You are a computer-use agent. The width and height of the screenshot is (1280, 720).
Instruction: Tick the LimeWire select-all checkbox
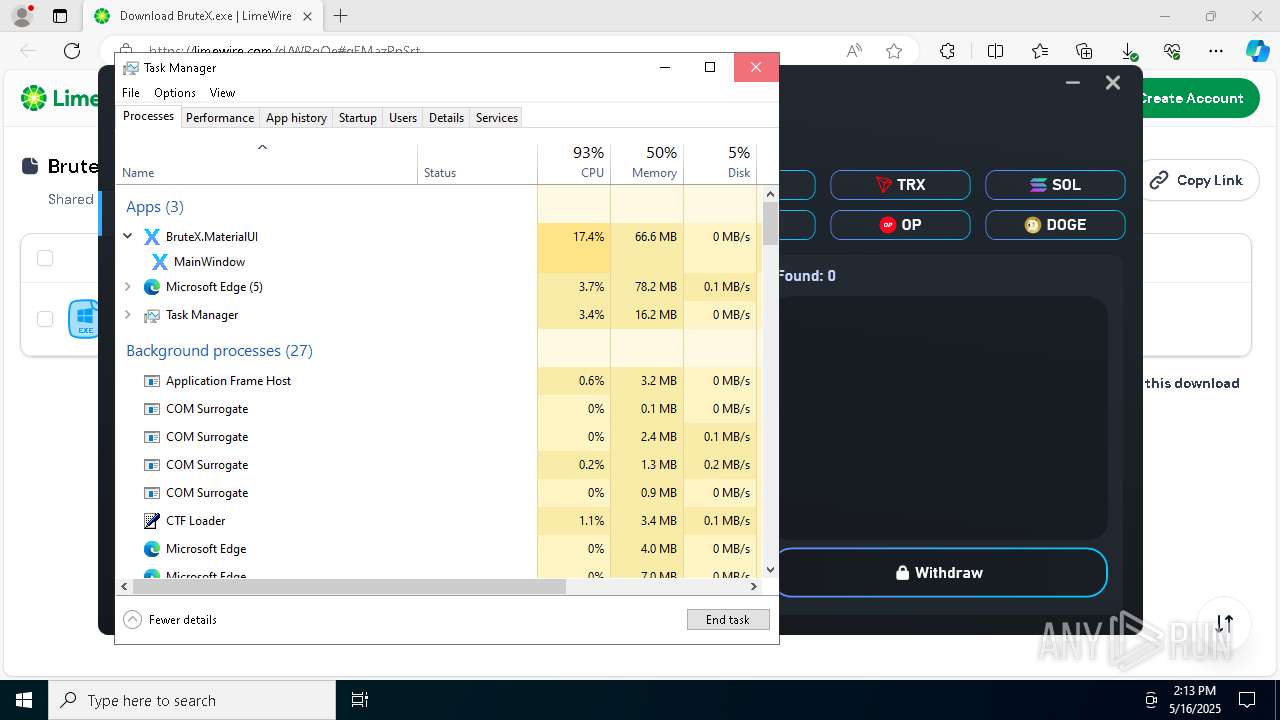click(45, 258)
